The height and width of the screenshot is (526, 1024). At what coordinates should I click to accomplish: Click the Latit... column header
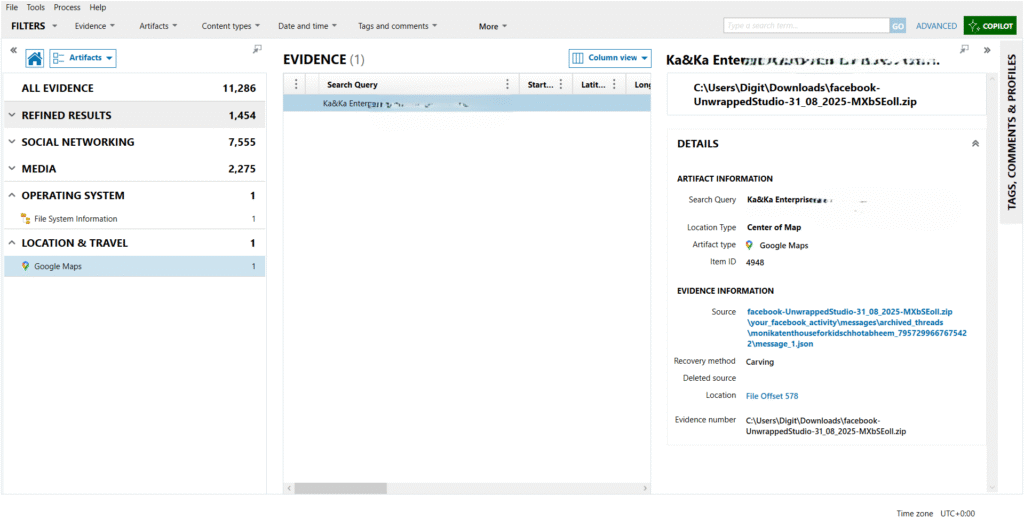[x=594, y=84]
